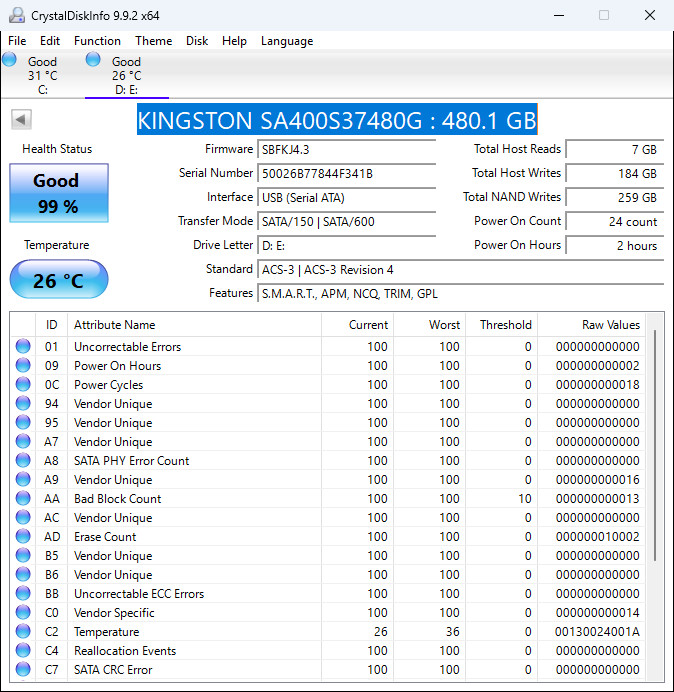Click status orb of SATA CRC Error row
674x692 pixels.
pos(23,669)
